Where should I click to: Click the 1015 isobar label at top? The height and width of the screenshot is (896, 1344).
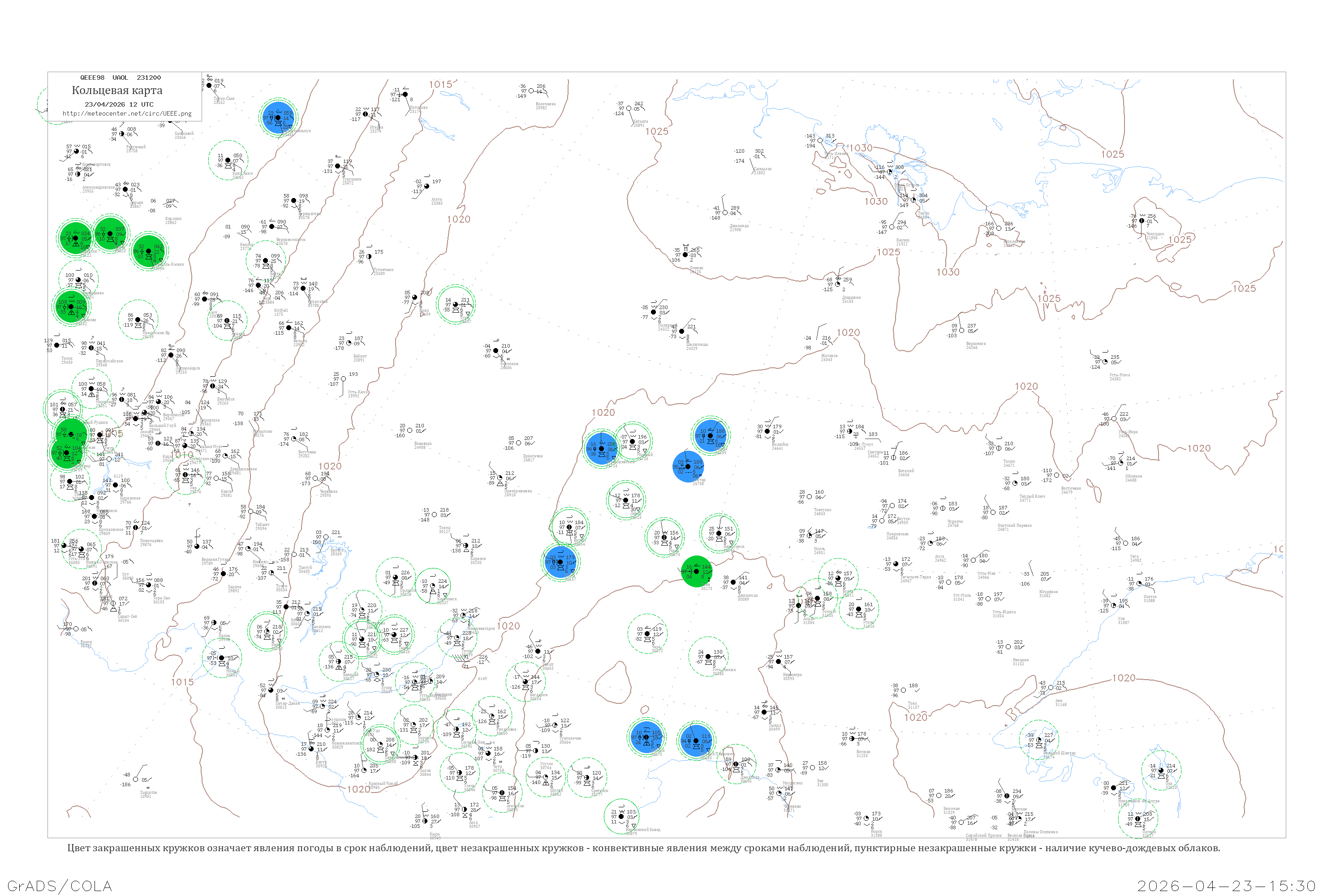tap(440, 85)
